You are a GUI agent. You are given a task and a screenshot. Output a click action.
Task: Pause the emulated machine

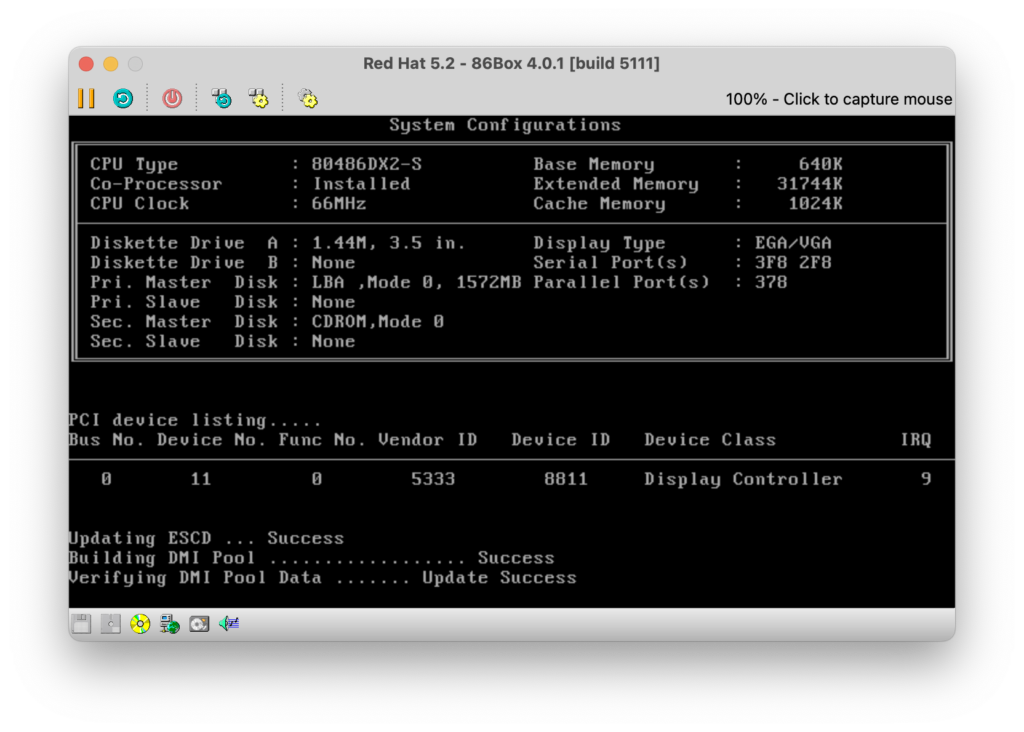(86, 99)
